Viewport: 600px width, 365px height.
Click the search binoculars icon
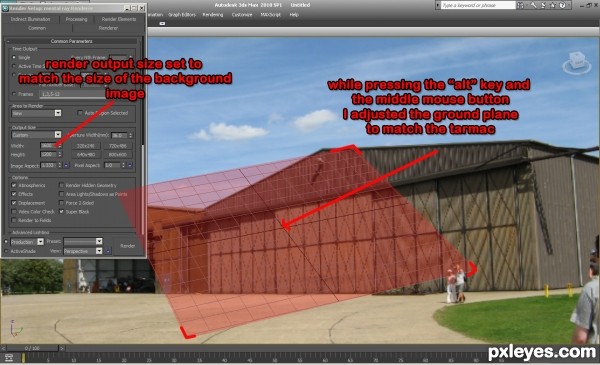pyautogui.click(x=520, y=5)
